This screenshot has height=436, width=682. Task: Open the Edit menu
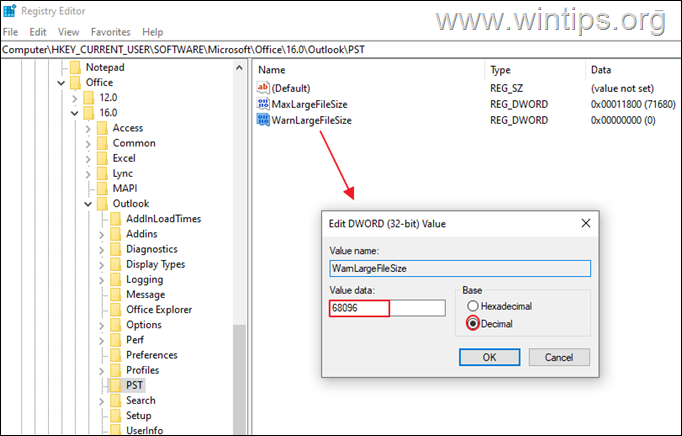coord(38,32)
